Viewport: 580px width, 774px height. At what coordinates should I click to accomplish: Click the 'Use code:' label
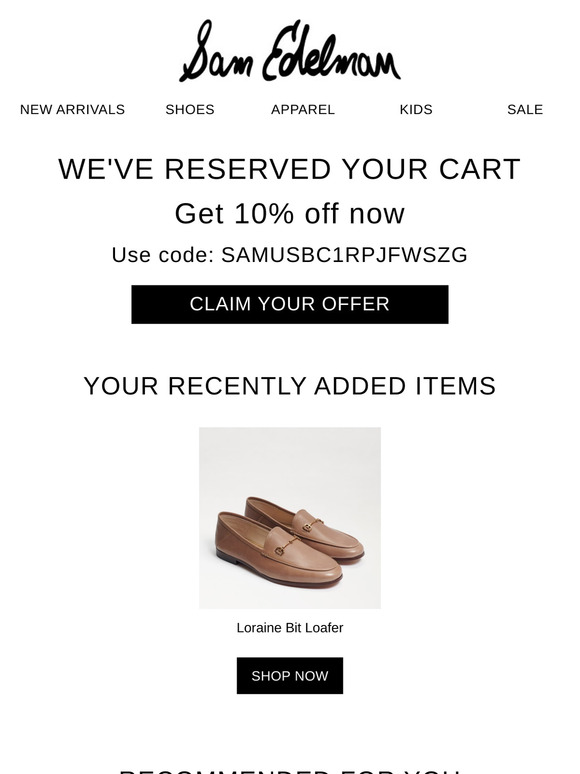pyautogui.click(x=162, y=255)
